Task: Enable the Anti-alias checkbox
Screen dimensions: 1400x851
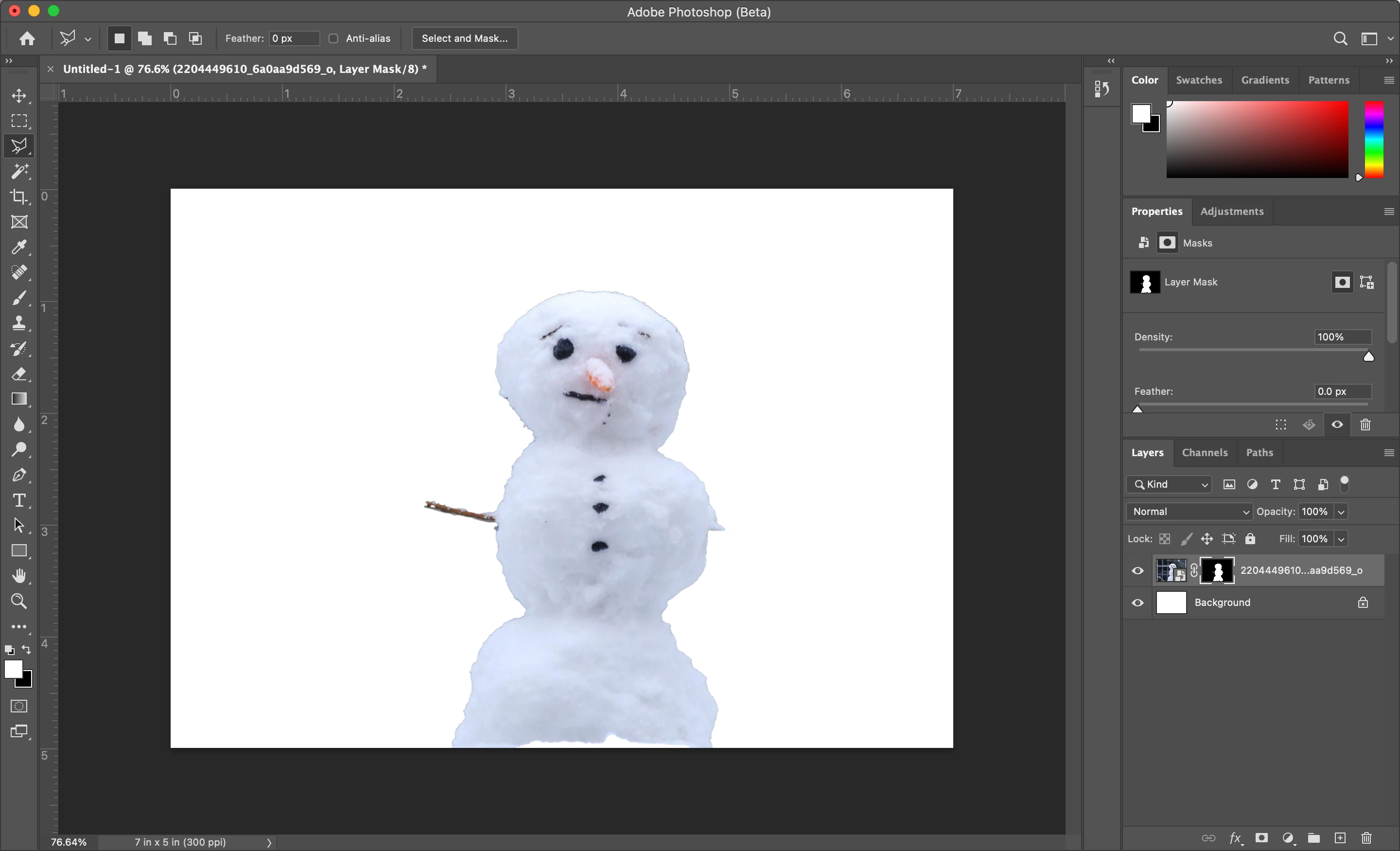Action: click(333, 38)
